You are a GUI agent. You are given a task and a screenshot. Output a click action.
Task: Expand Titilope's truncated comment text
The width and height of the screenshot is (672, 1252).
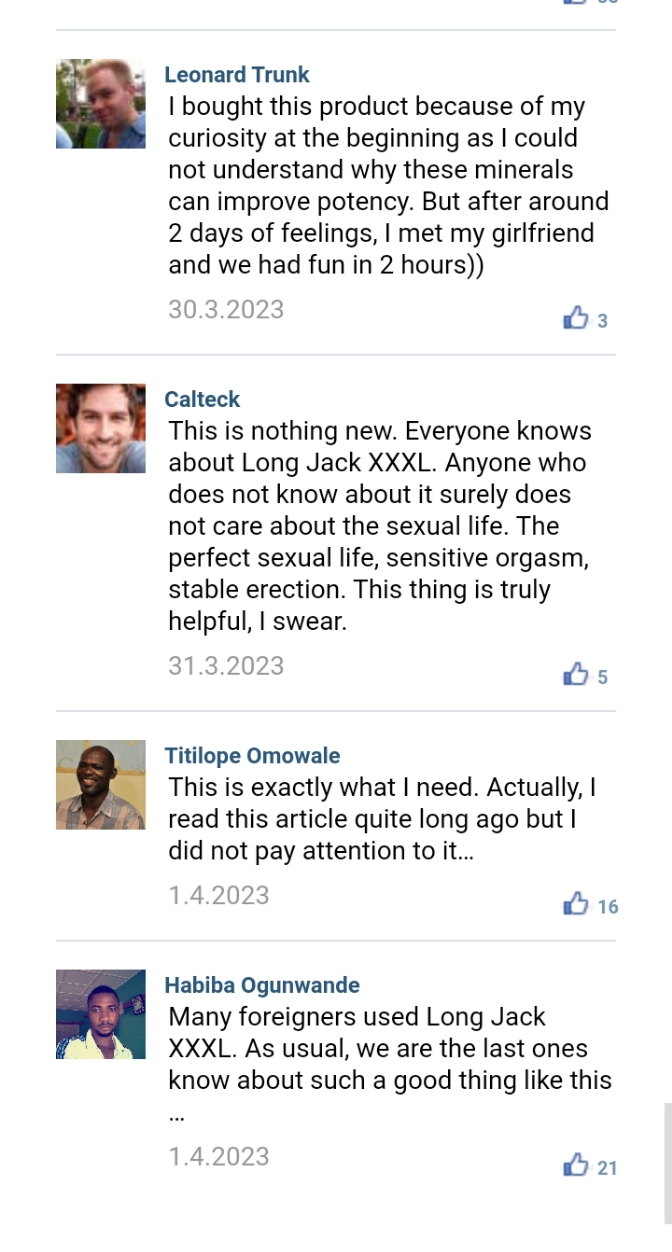click(382, 820)
